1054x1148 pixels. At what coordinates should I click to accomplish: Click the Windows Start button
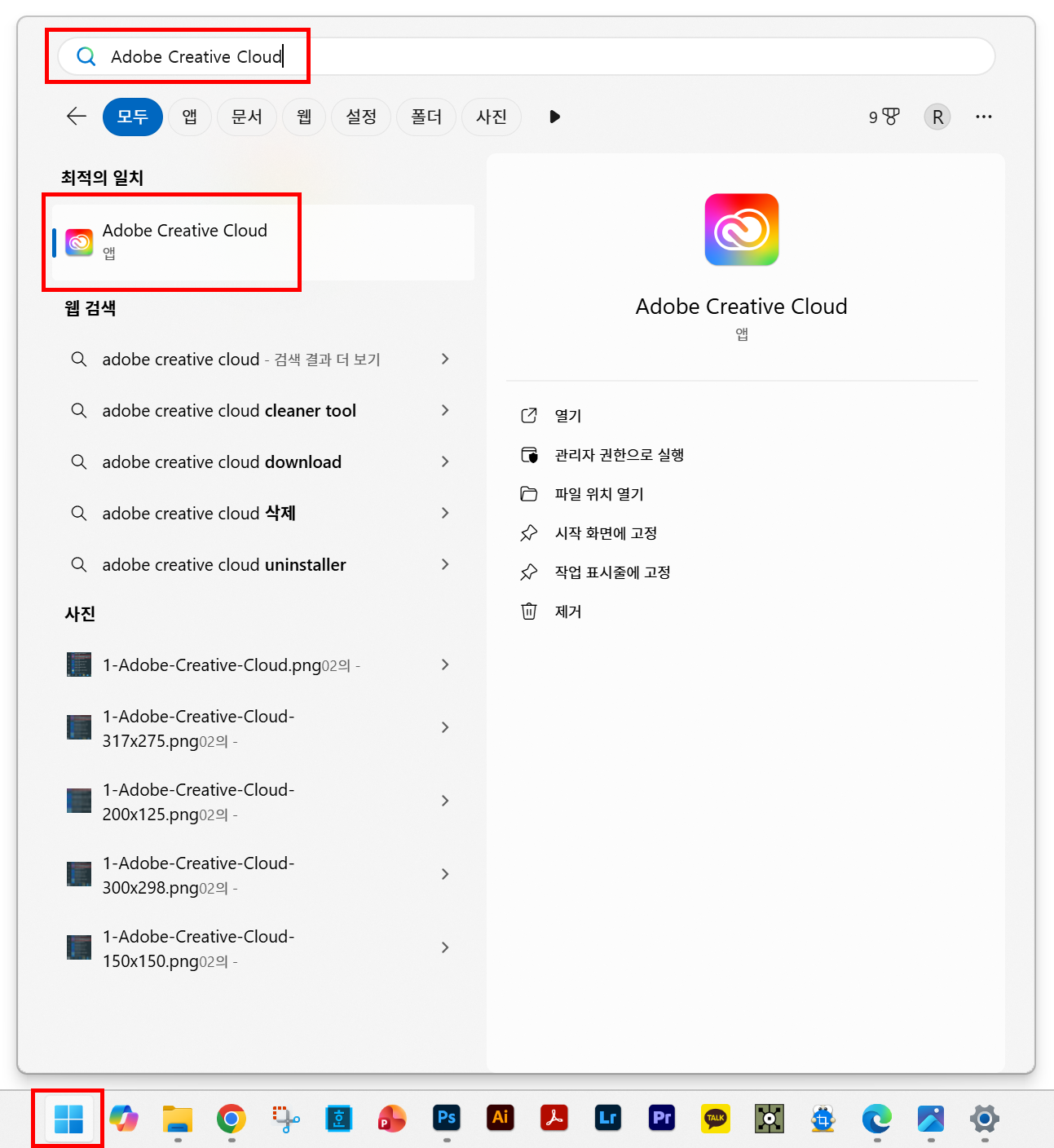point(68,1119)
